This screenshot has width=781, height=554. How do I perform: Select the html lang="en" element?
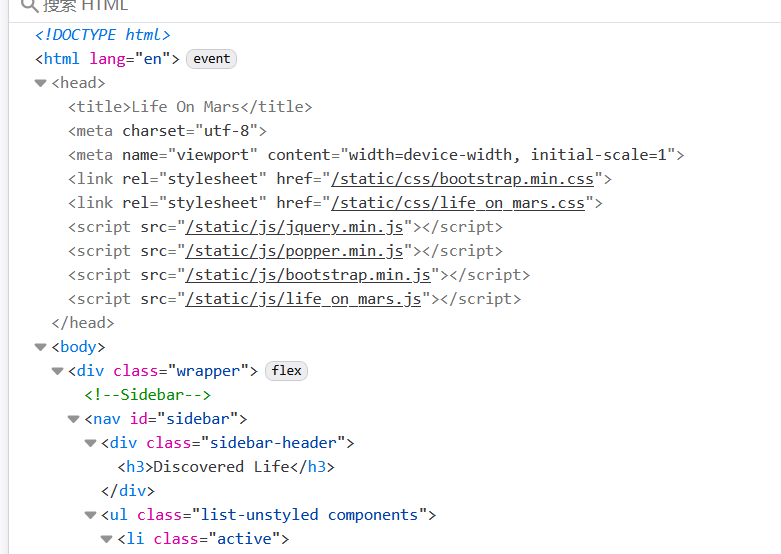click(x=107, y=59)
